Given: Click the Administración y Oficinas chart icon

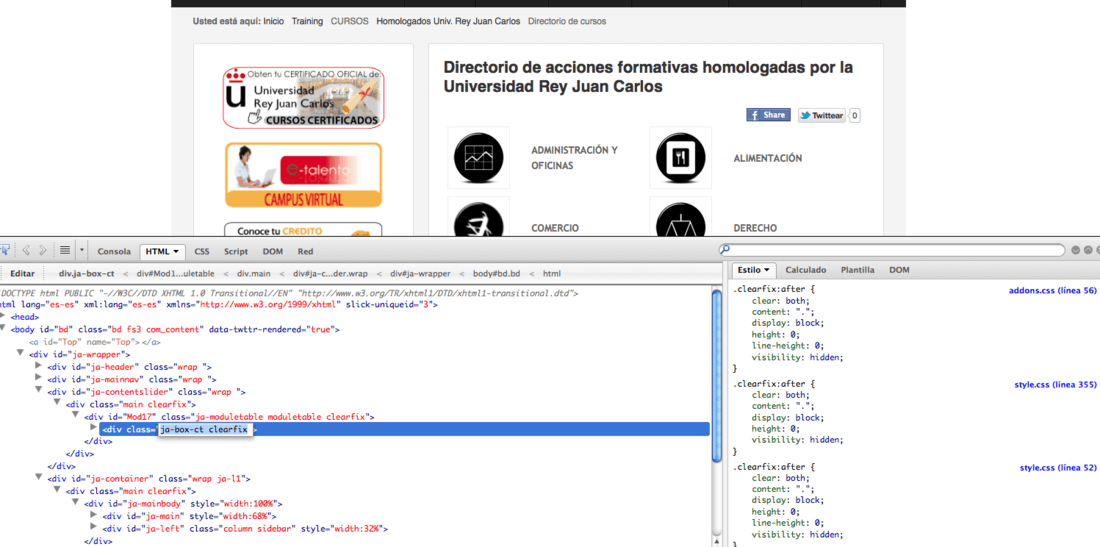Looking at the screenshot, I should pos(478,157).
